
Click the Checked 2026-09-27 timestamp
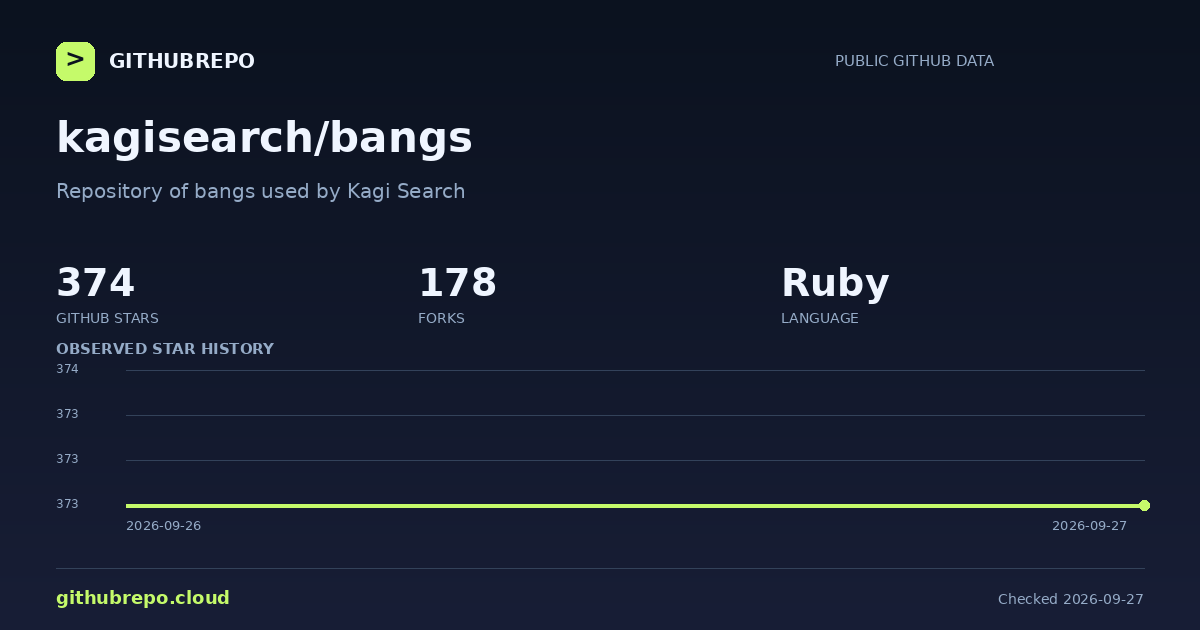pos(1070,599)
